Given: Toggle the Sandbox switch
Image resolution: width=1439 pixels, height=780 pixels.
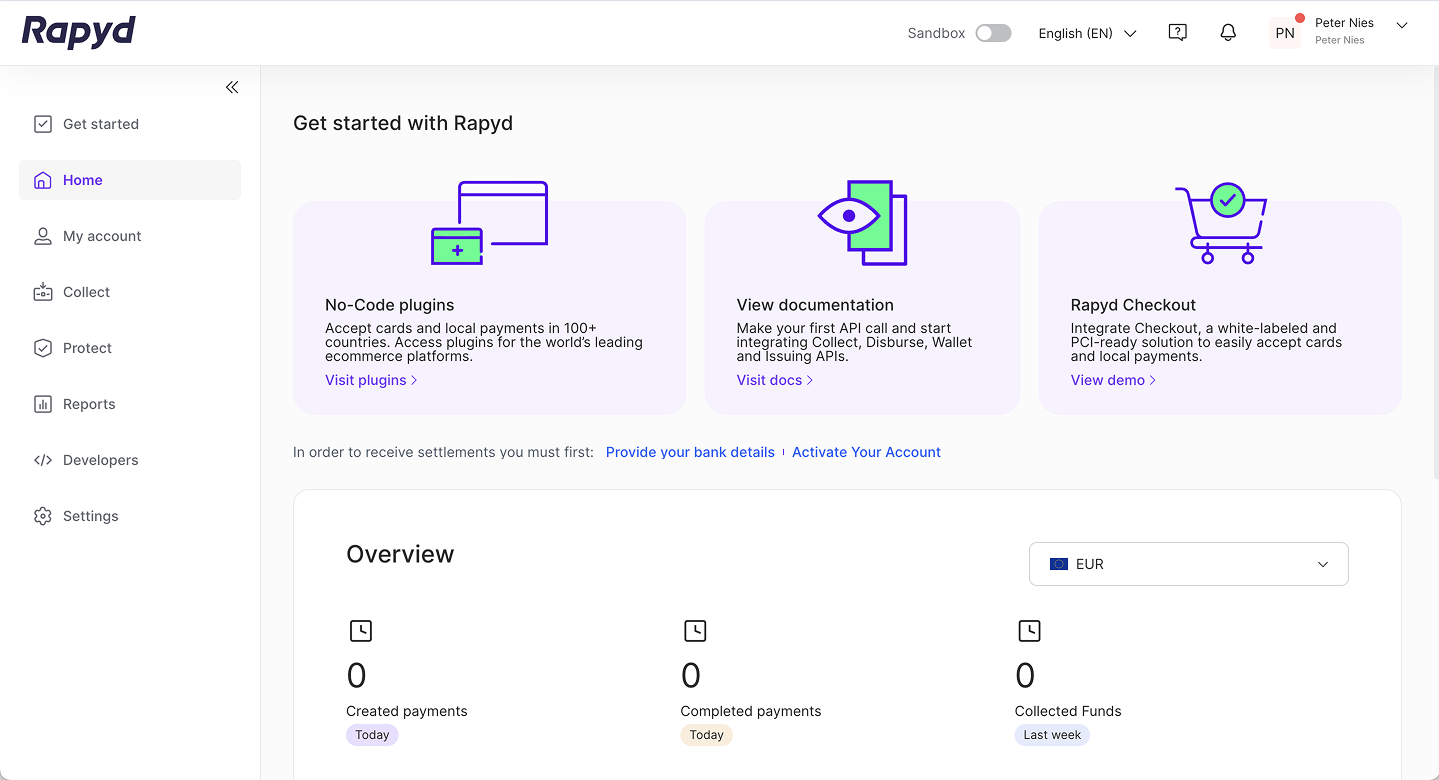Looking at the screenshot, I should coord(993,33).
